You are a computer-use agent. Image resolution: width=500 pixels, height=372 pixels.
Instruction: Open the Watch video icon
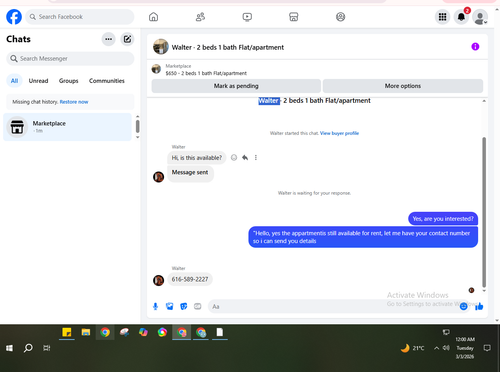tap(247, 17)
